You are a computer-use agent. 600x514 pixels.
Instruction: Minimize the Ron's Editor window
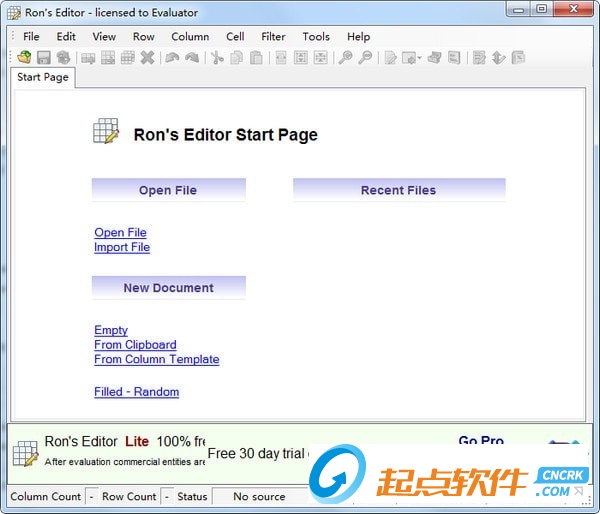tap(519, 10)
